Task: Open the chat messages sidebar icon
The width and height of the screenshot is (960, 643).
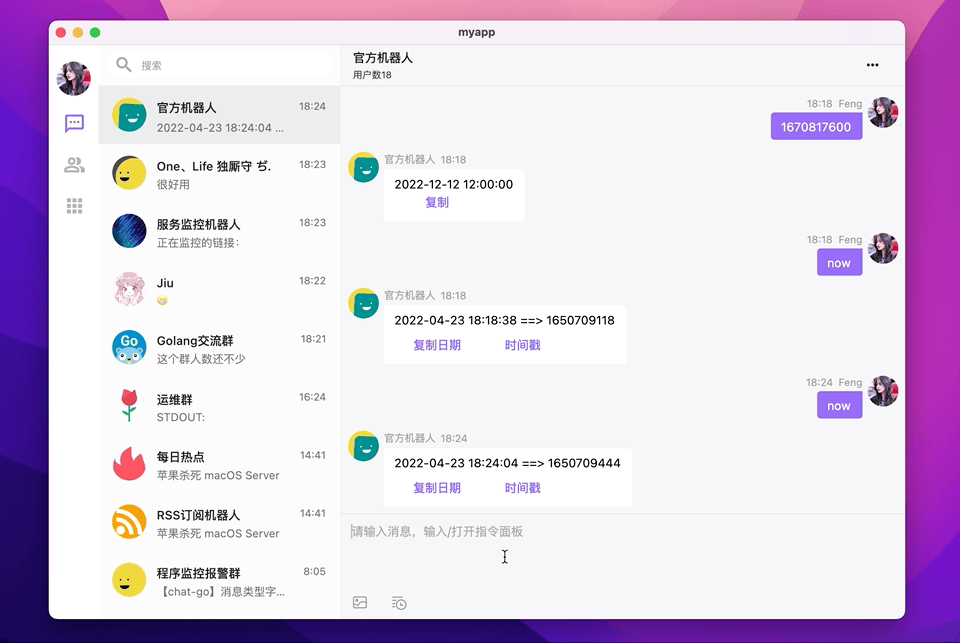Action: pos(74,123)
